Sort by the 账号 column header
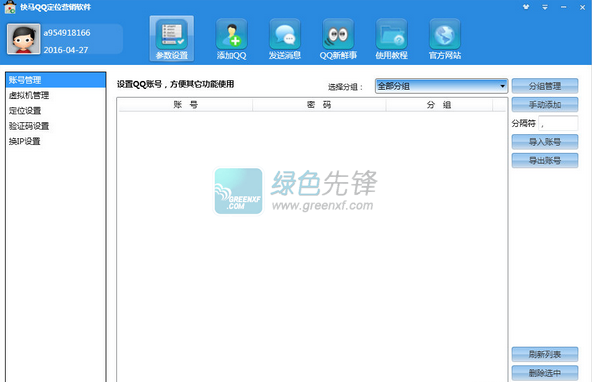This screenshot has height=382, width=592. tap(186, 105)
